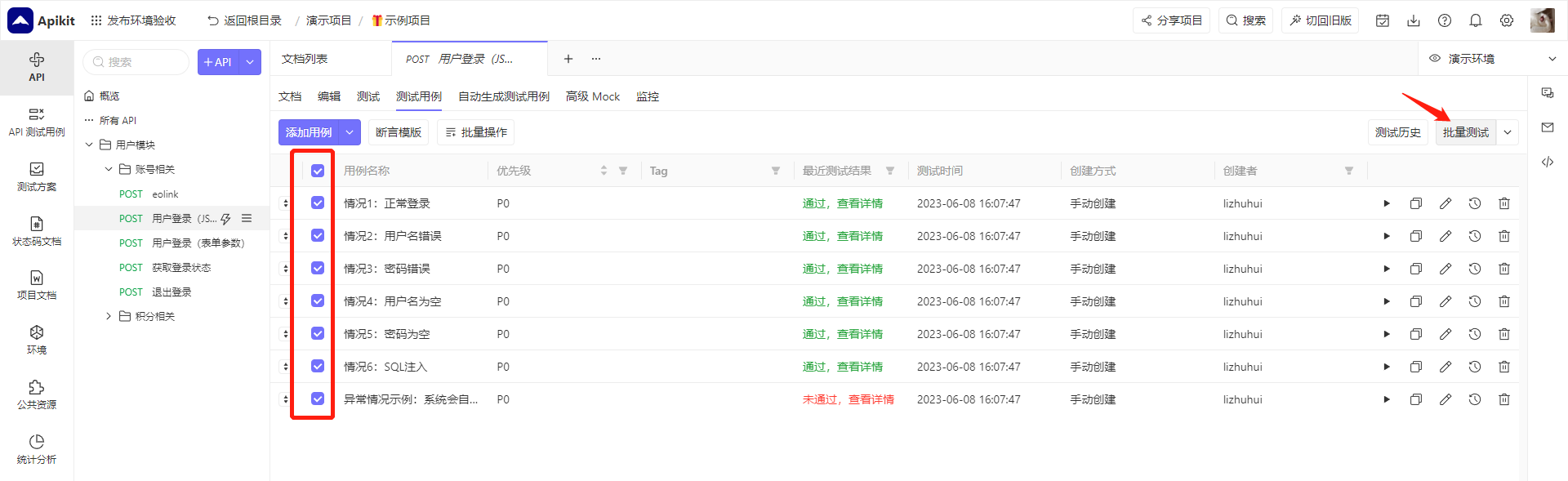Open the notifications bell
The image size is (1568, 481).
click(x=1476, y=20)
